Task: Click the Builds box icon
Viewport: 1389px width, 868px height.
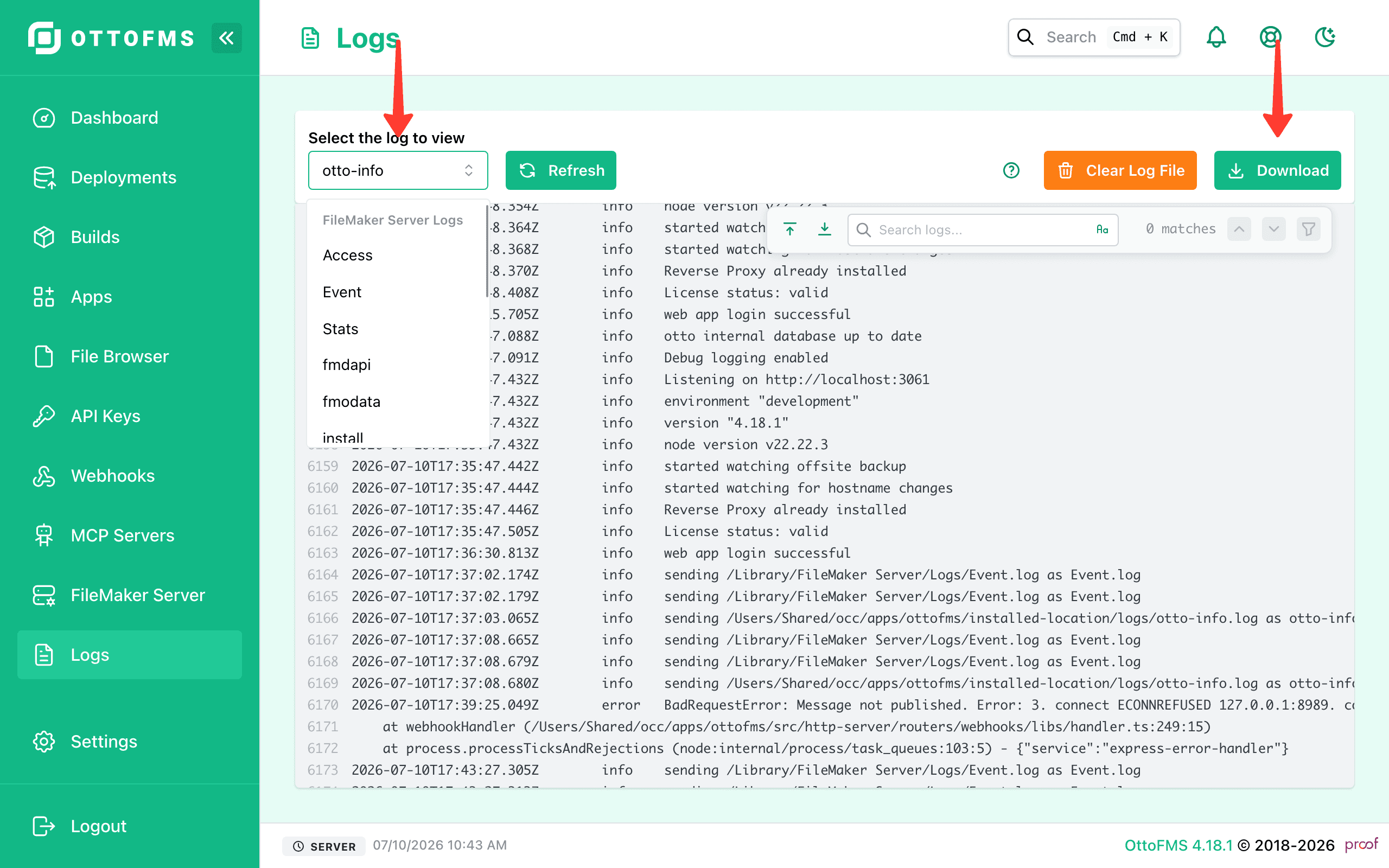Action: [43, 237]
